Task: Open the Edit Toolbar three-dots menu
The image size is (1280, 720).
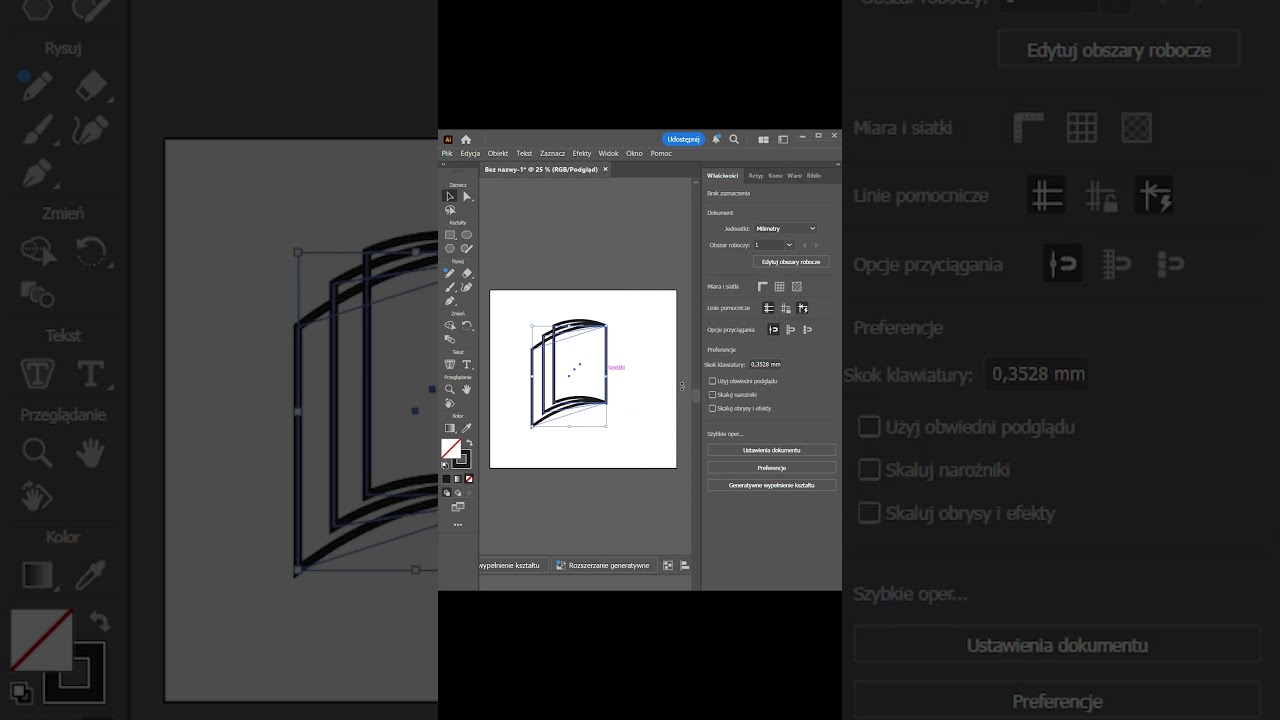Action: click(x=458, y=524)
